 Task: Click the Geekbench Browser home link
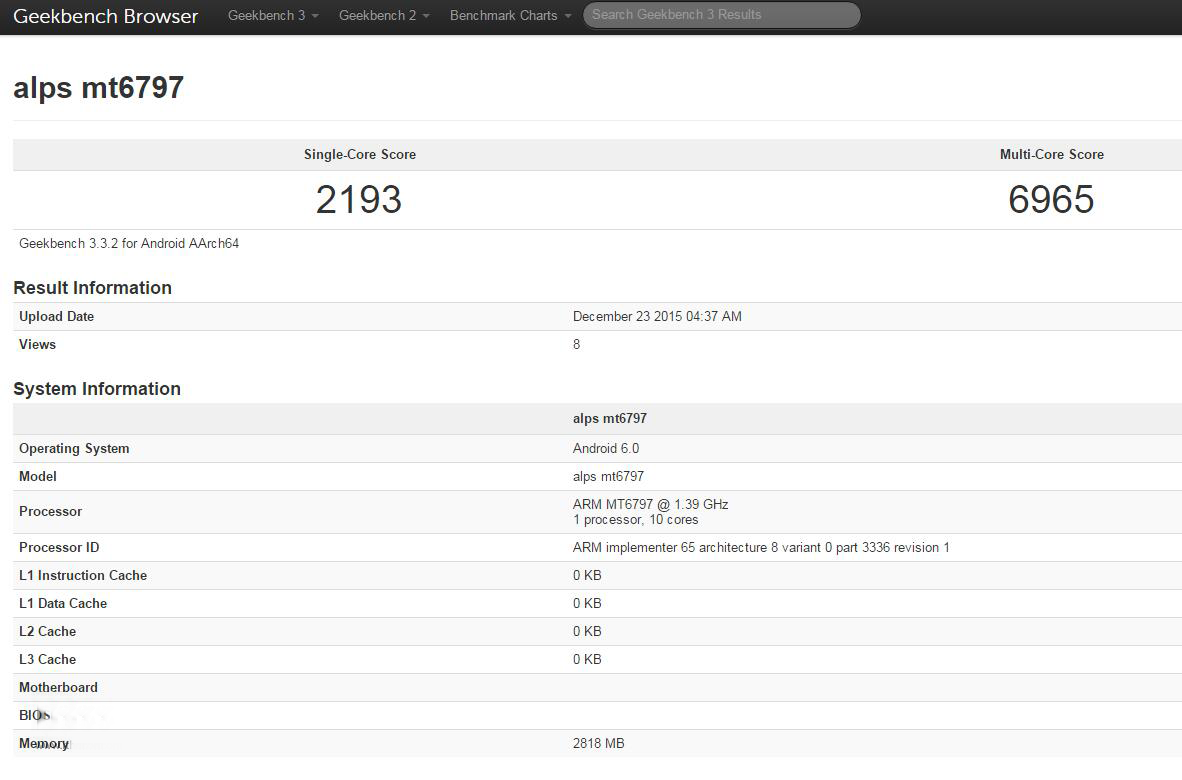tap(105, 16)
